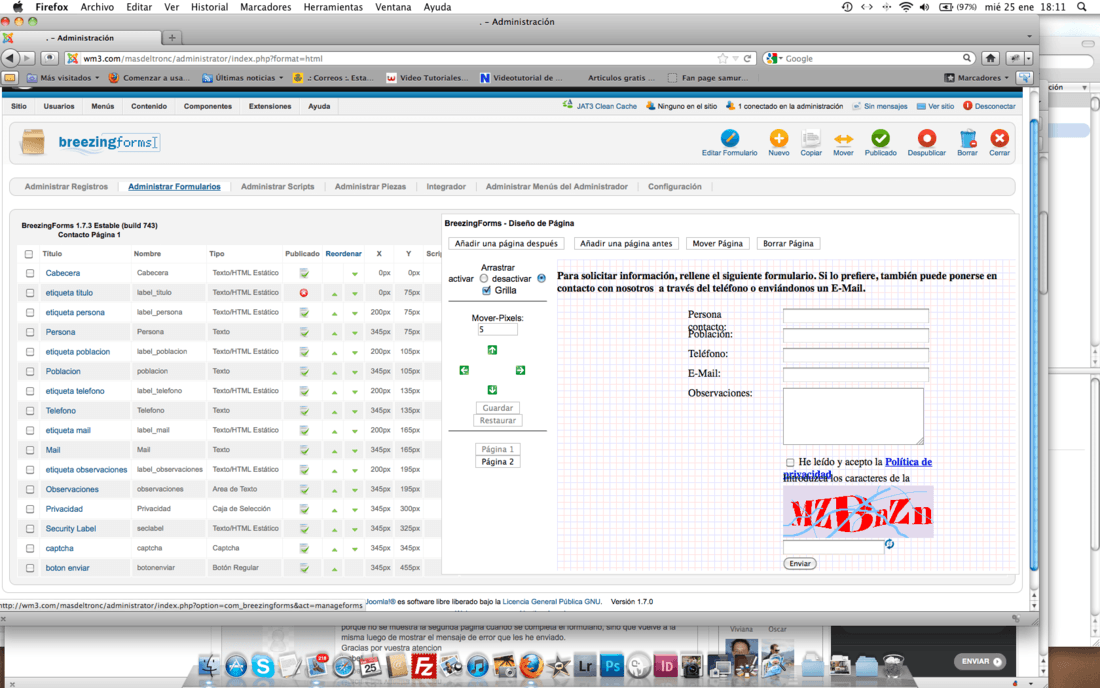The width and height of the screenshot is (1100, 688).
Task: Click the Copiar toolbar icon
Action: click(x=811, y=137)
